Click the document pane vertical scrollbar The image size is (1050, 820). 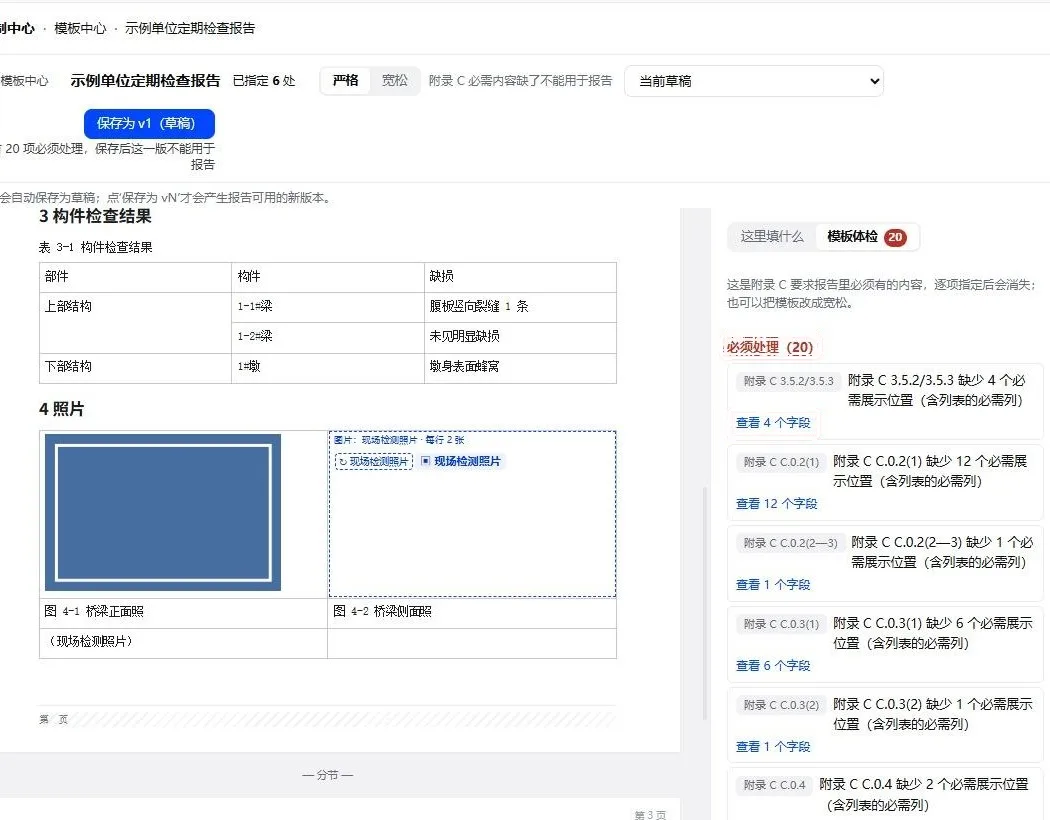pyautogui.click(x=704, y=602)
